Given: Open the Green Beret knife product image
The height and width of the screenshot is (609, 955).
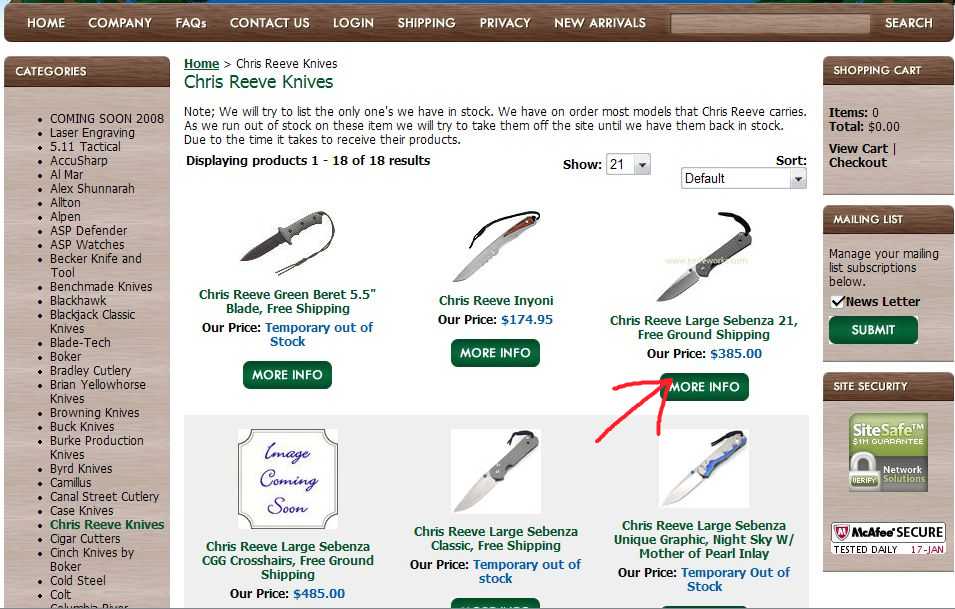Looking at the screenshot, I should point(287,242).
